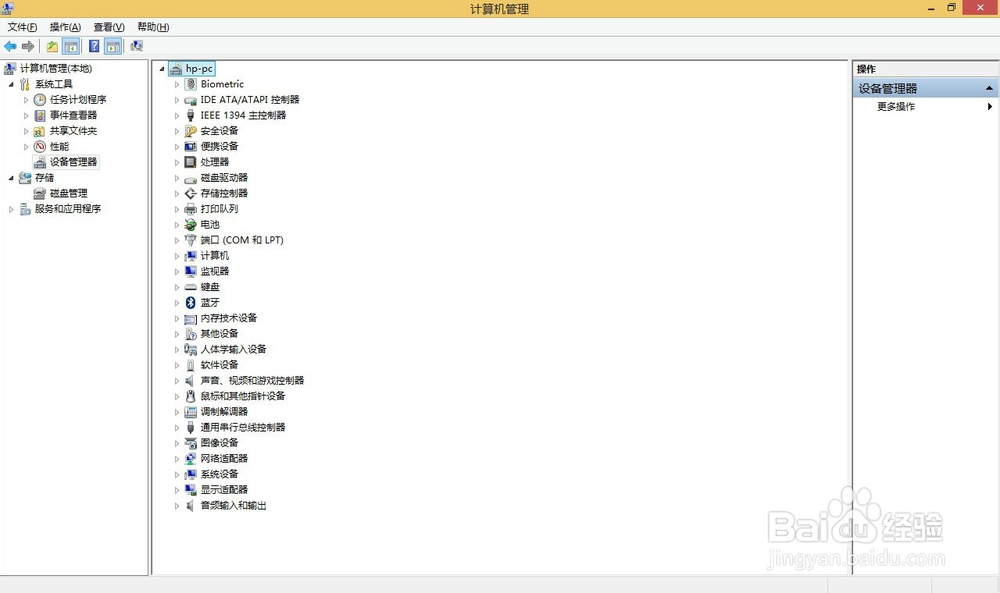Toggle the Show/Hide console tree icon

coord(71,47)
